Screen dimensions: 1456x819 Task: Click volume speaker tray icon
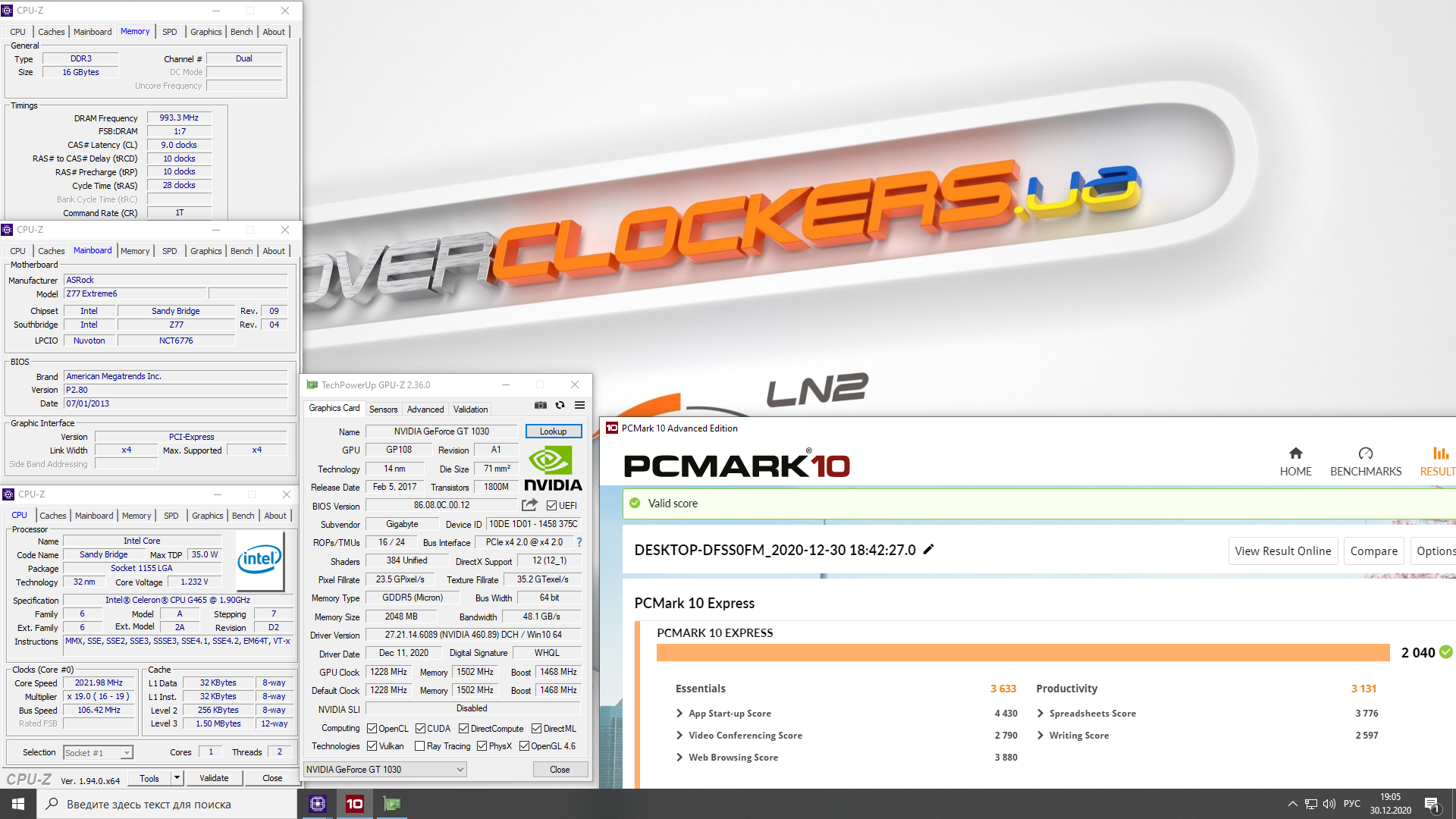1329,804
